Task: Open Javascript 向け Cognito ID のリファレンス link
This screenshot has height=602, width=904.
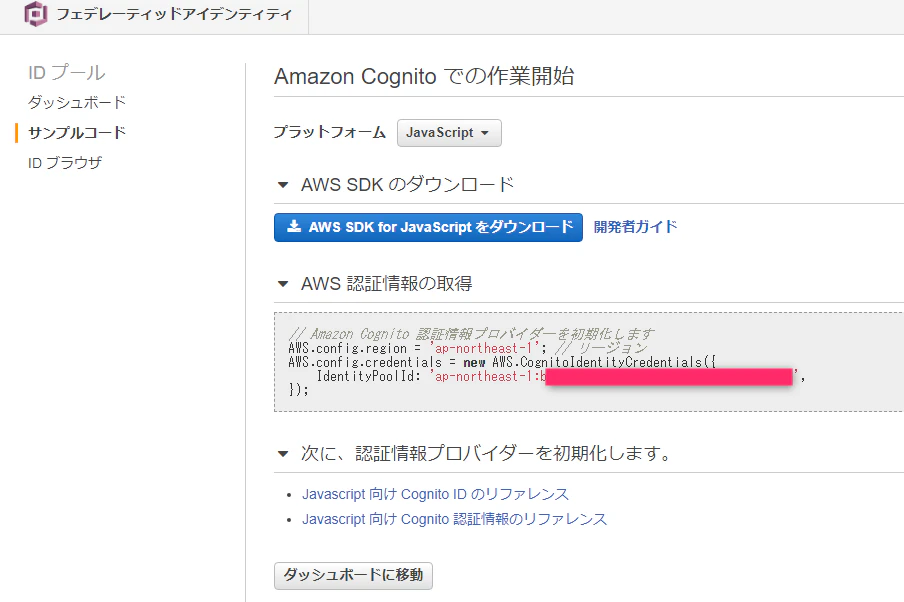Action: [x=435, y=494]
